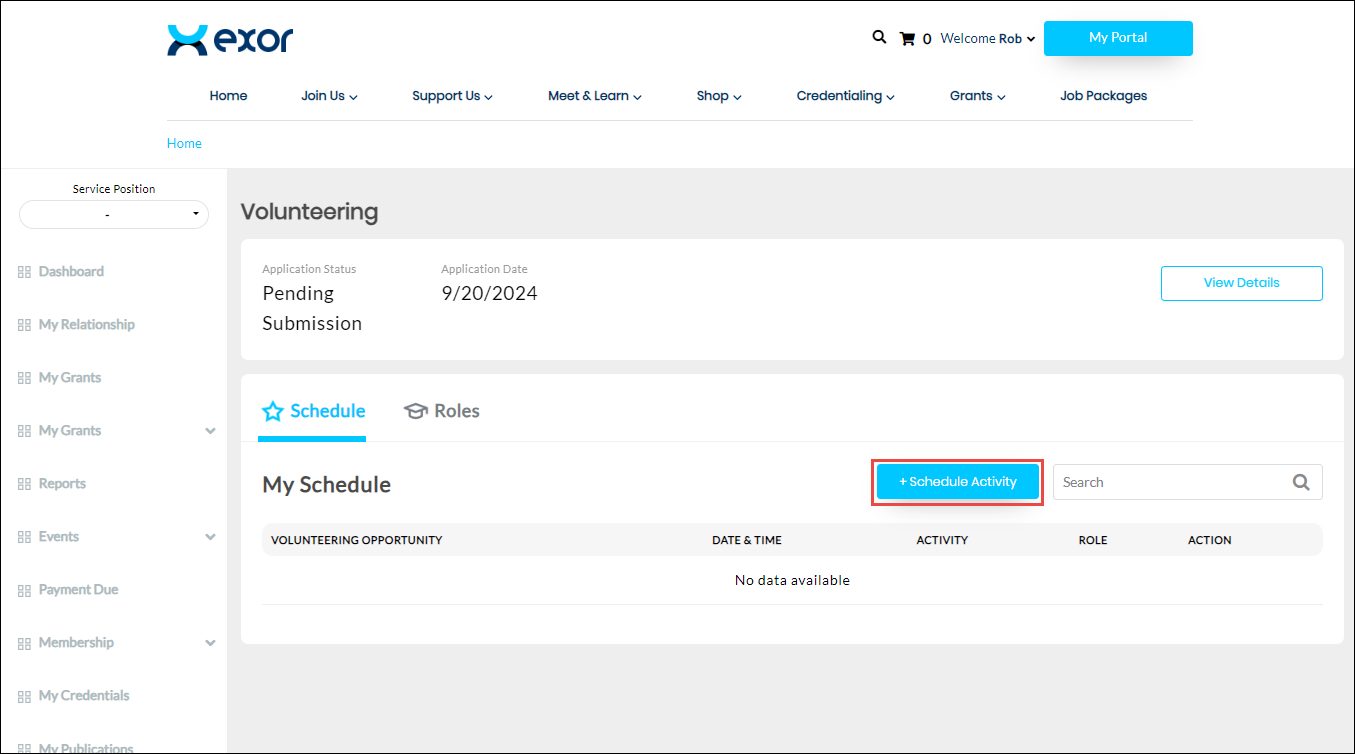Click the magnifier icon in schedule search
Image resolution: width=1355 pixels, height=754 pixels.
(1301, 482)
